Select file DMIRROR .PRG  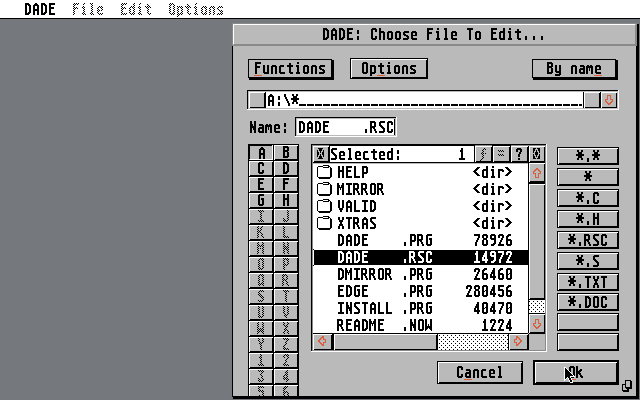(421, 274)
